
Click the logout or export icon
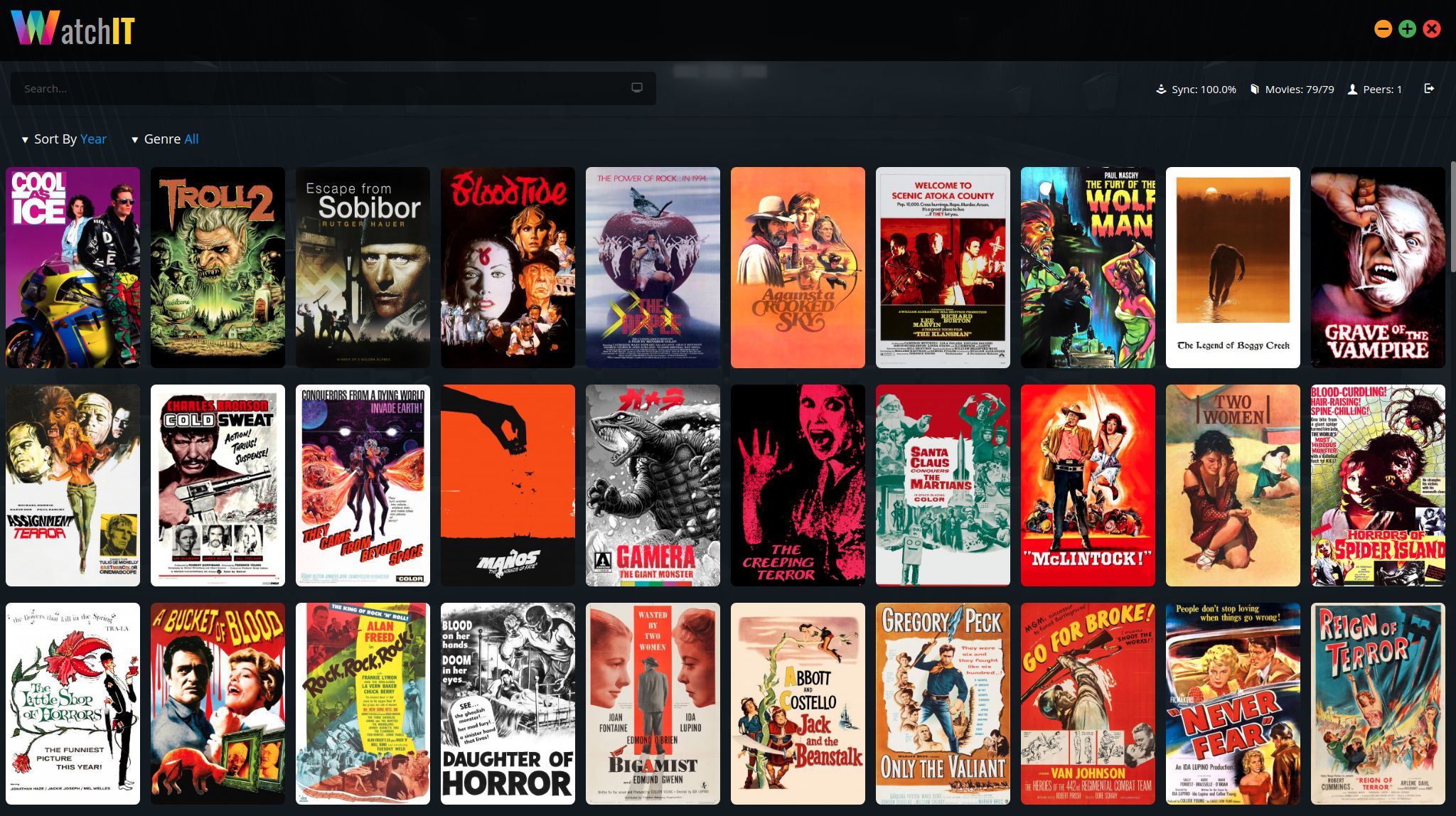click(x=1428, y=89)
